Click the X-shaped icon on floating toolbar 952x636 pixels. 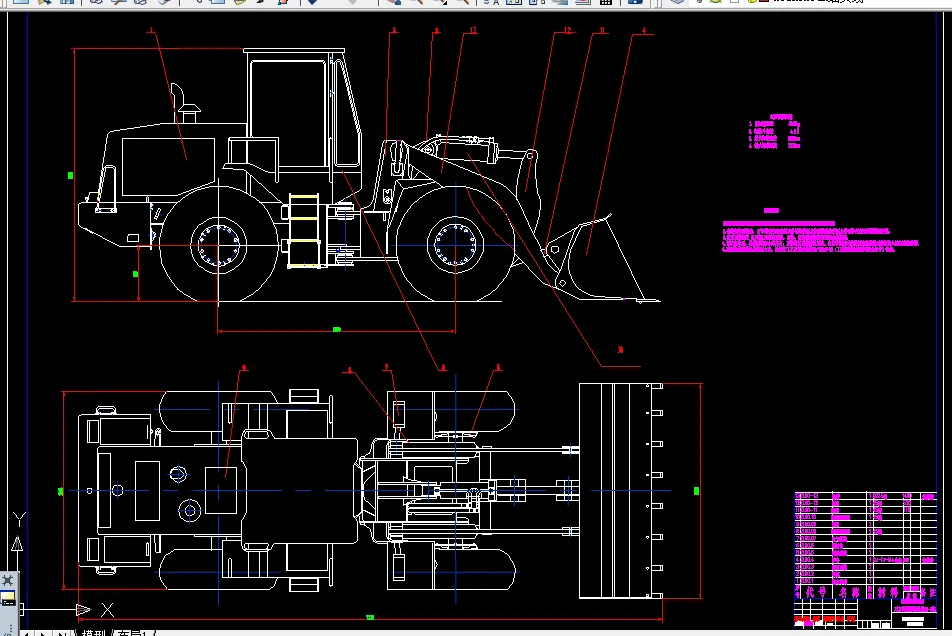click(x=8, y=580)
